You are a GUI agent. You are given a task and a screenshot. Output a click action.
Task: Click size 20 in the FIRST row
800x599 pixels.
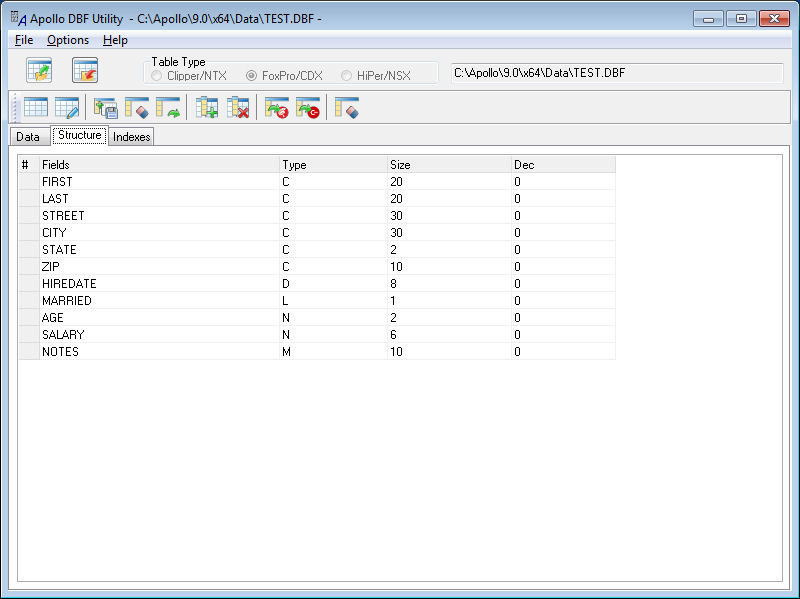point(396,182)
